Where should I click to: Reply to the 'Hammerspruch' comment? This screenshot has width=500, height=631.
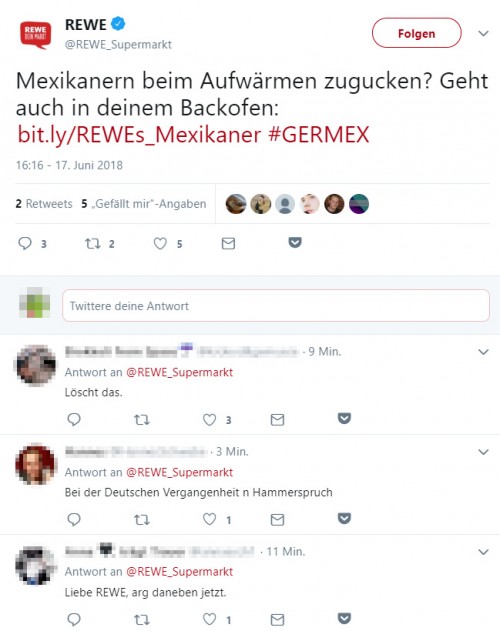74,519
